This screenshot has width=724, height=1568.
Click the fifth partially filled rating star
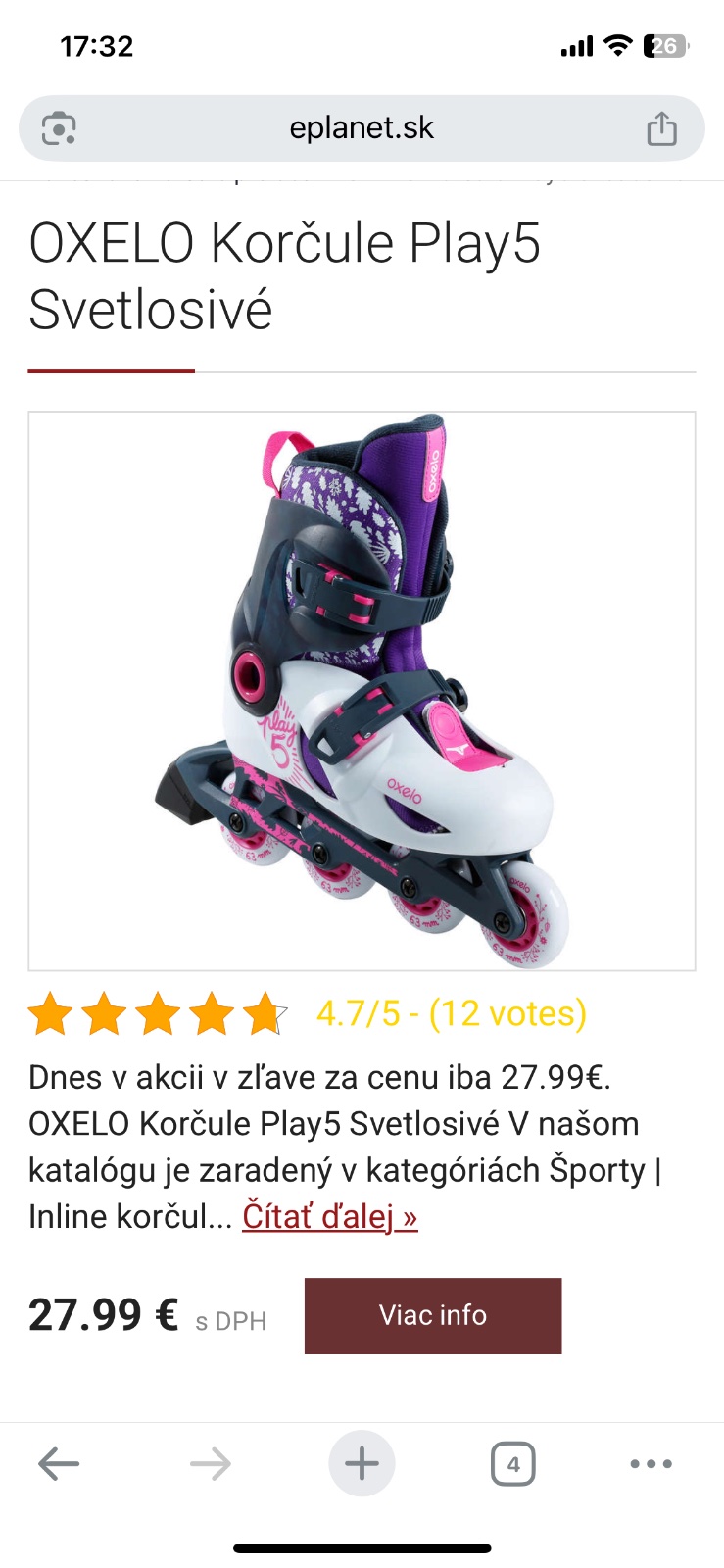265,1013
